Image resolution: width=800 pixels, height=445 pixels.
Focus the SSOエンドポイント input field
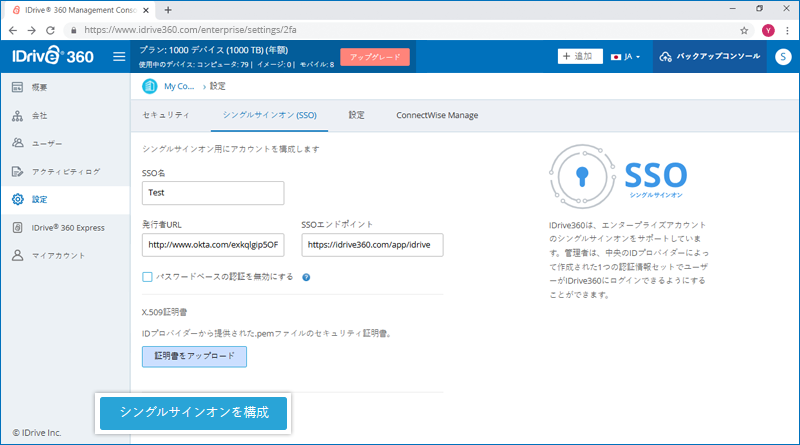point(372,245)
